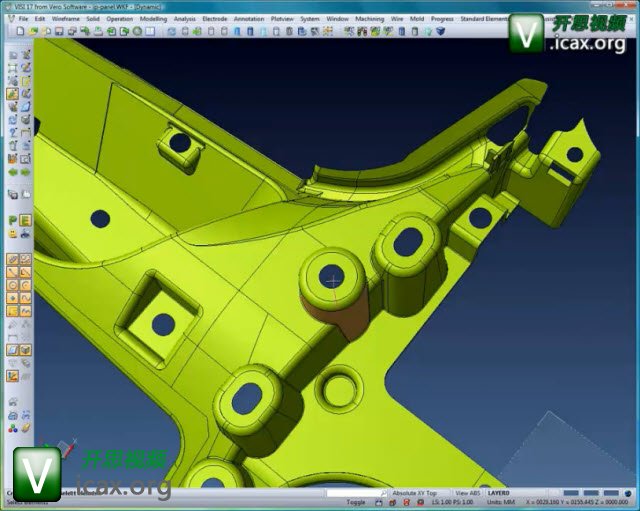Select the planar surface icon beside the cube
The width and height of the screenshot is (640, 511).
[13, 350]
